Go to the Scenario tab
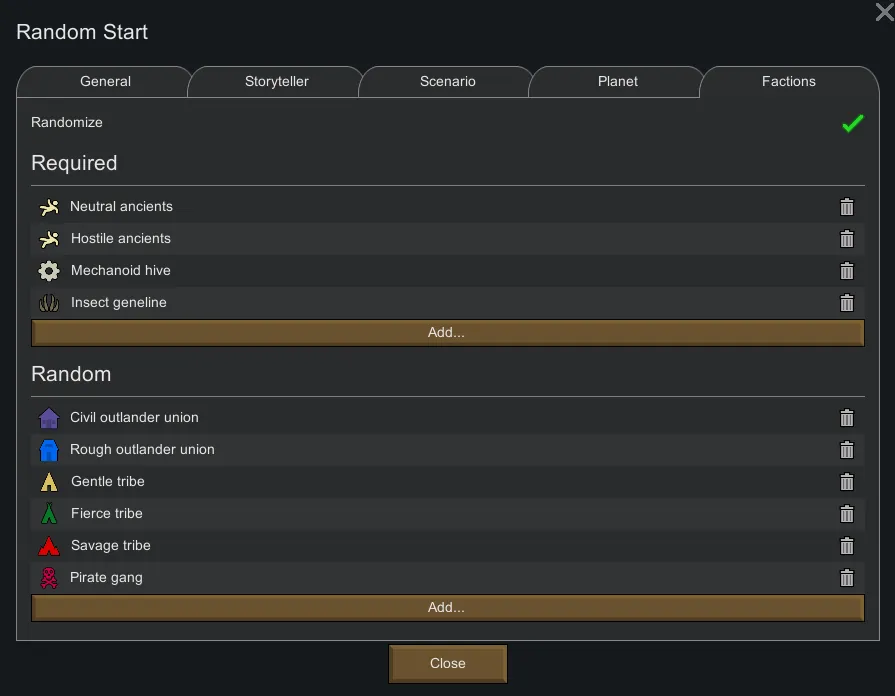895x696 pixels. (447, 82)
